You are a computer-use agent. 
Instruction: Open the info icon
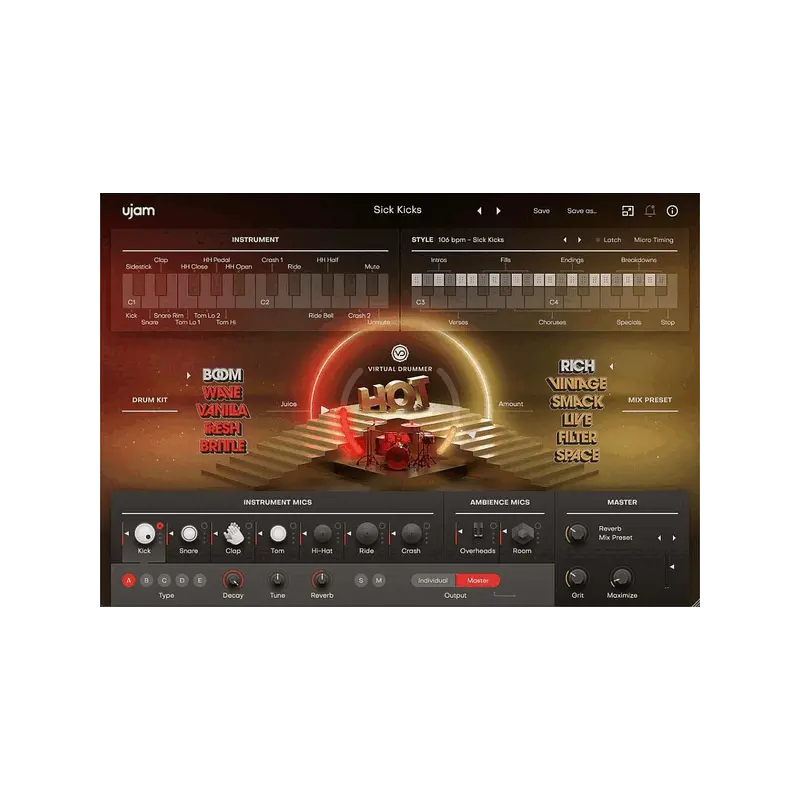pyautogui.click(x=672, y=211)
